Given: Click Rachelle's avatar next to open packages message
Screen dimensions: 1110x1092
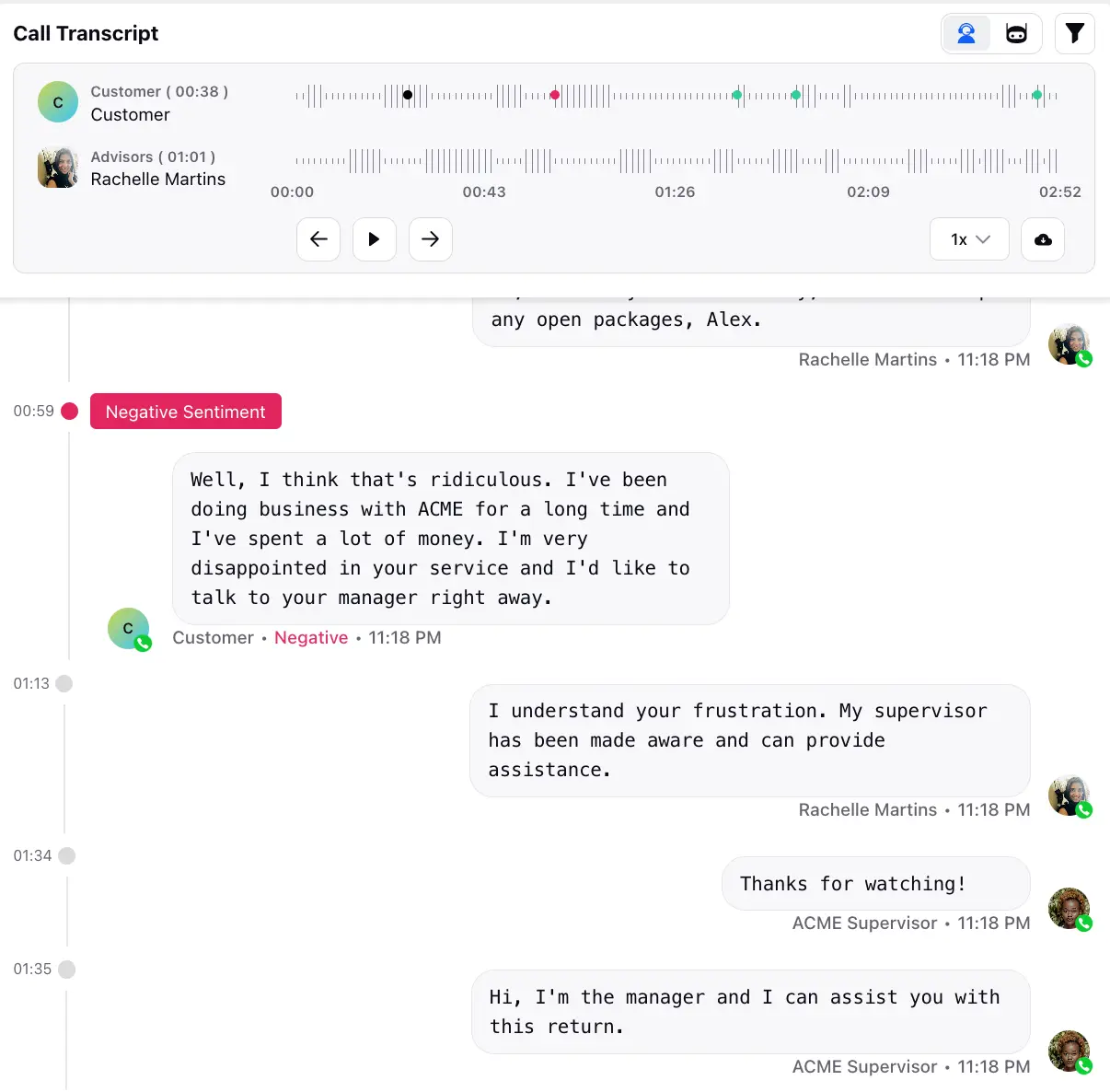Looking at the screenshot, I should (x=1070, y=345).
